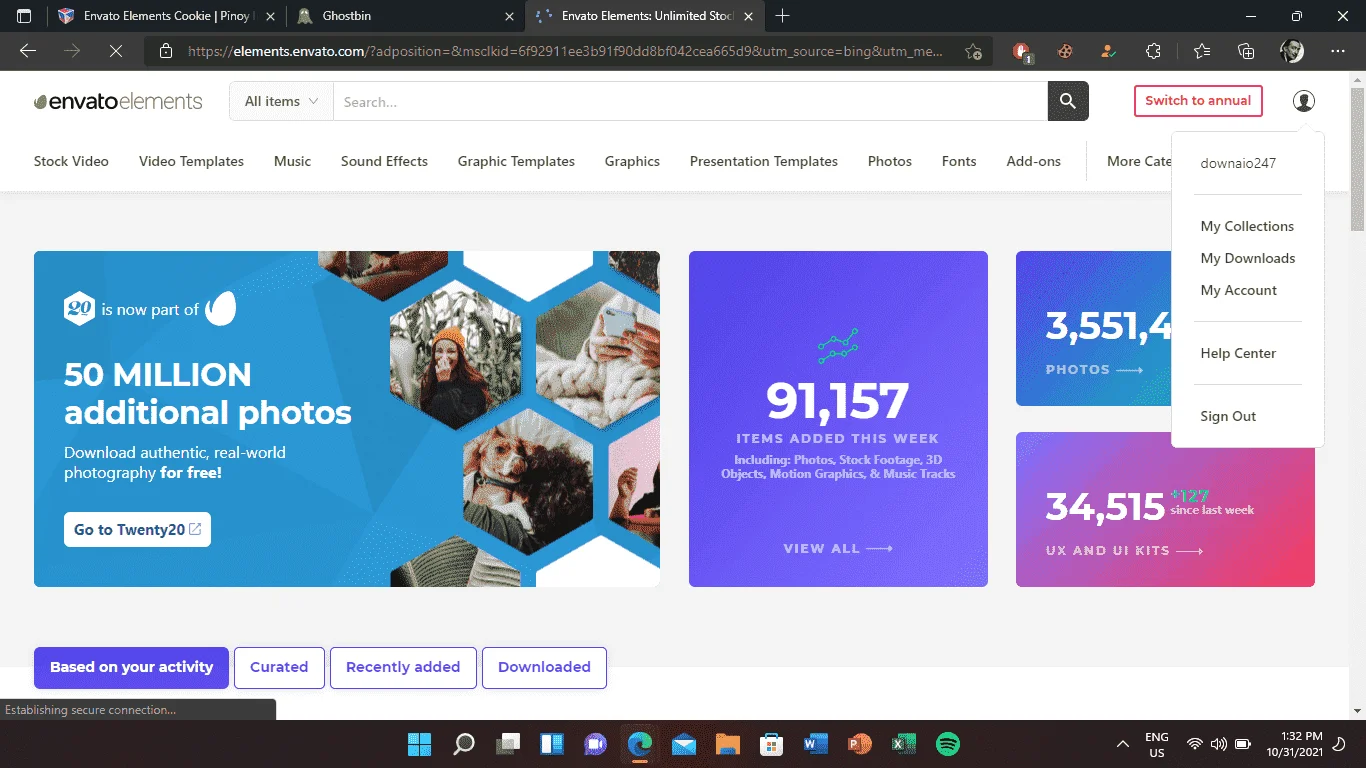Open Help Center from account menu

(x=1238, y=353)
